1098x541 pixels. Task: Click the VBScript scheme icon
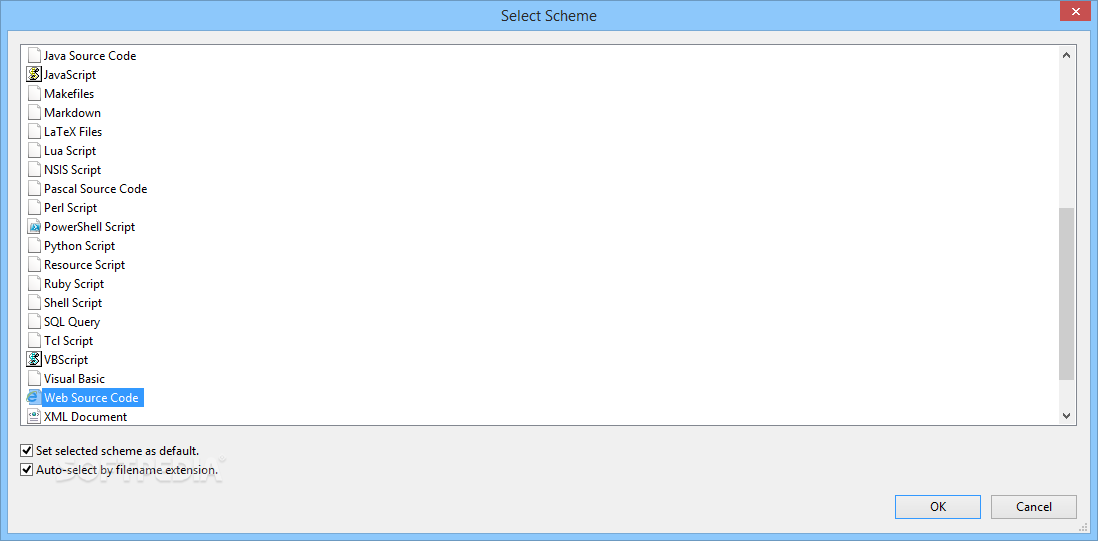pos(34,359)
